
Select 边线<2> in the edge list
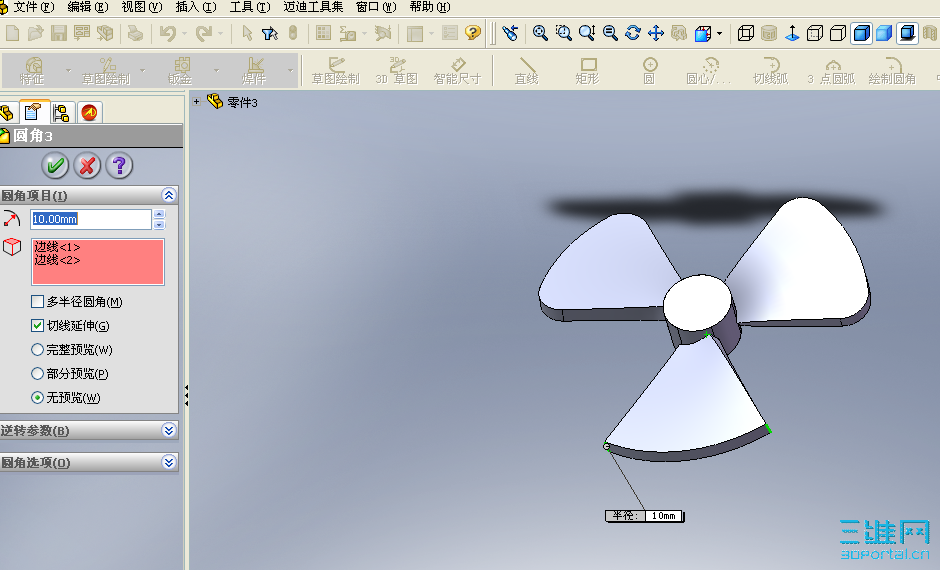pos(57,260)
